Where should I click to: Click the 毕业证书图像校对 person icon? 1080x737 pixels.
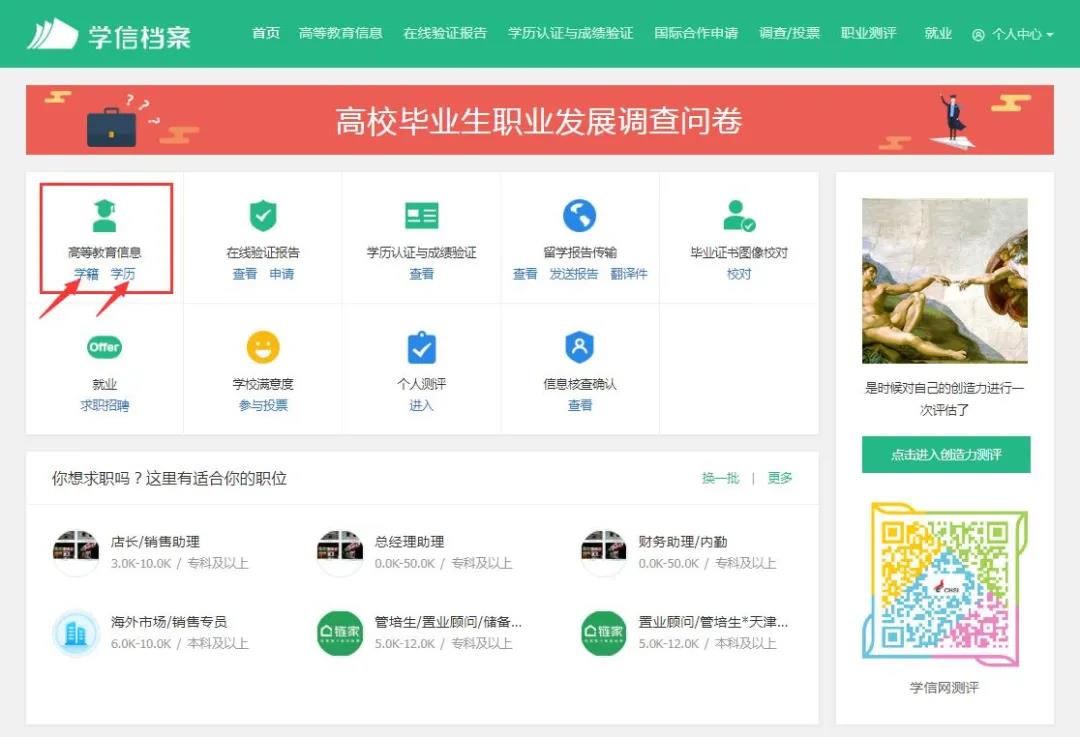tap(738, 213)
